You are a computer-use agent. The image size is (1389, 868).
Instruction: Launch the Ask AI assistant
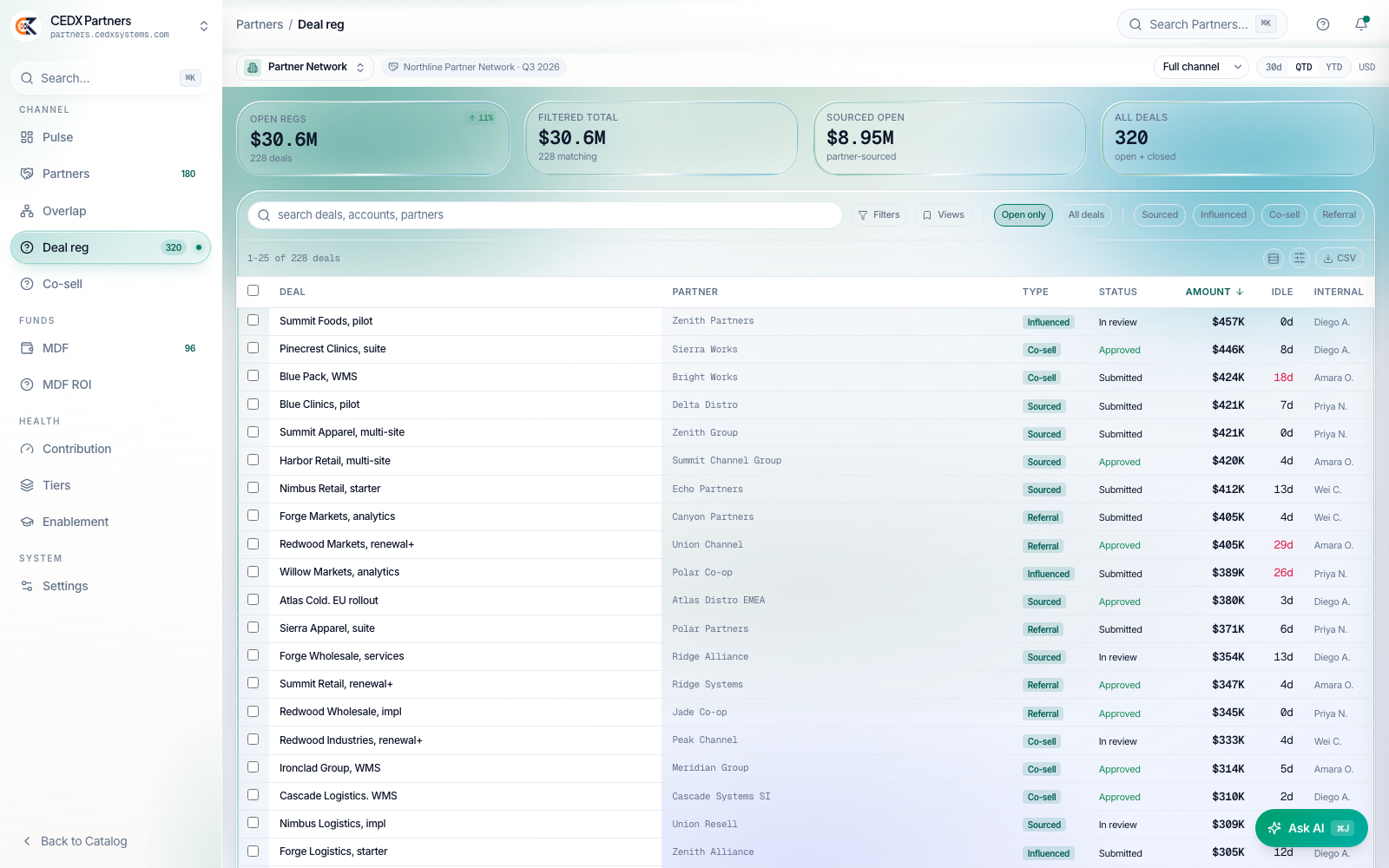(x=1311, y=828)
